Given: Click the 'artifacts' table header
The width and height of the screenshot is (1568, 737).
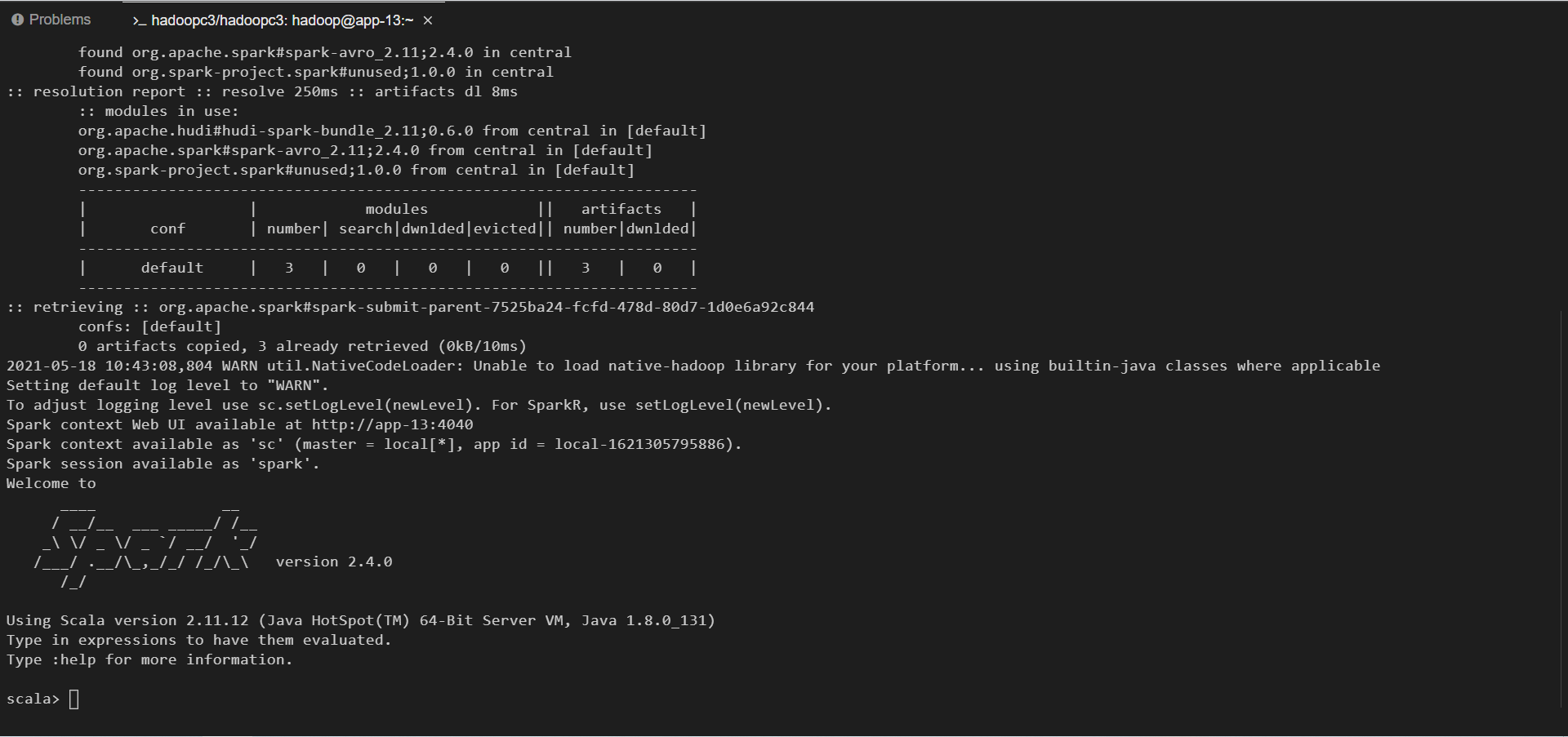Looking at the screenshot, I should (621, 209).
